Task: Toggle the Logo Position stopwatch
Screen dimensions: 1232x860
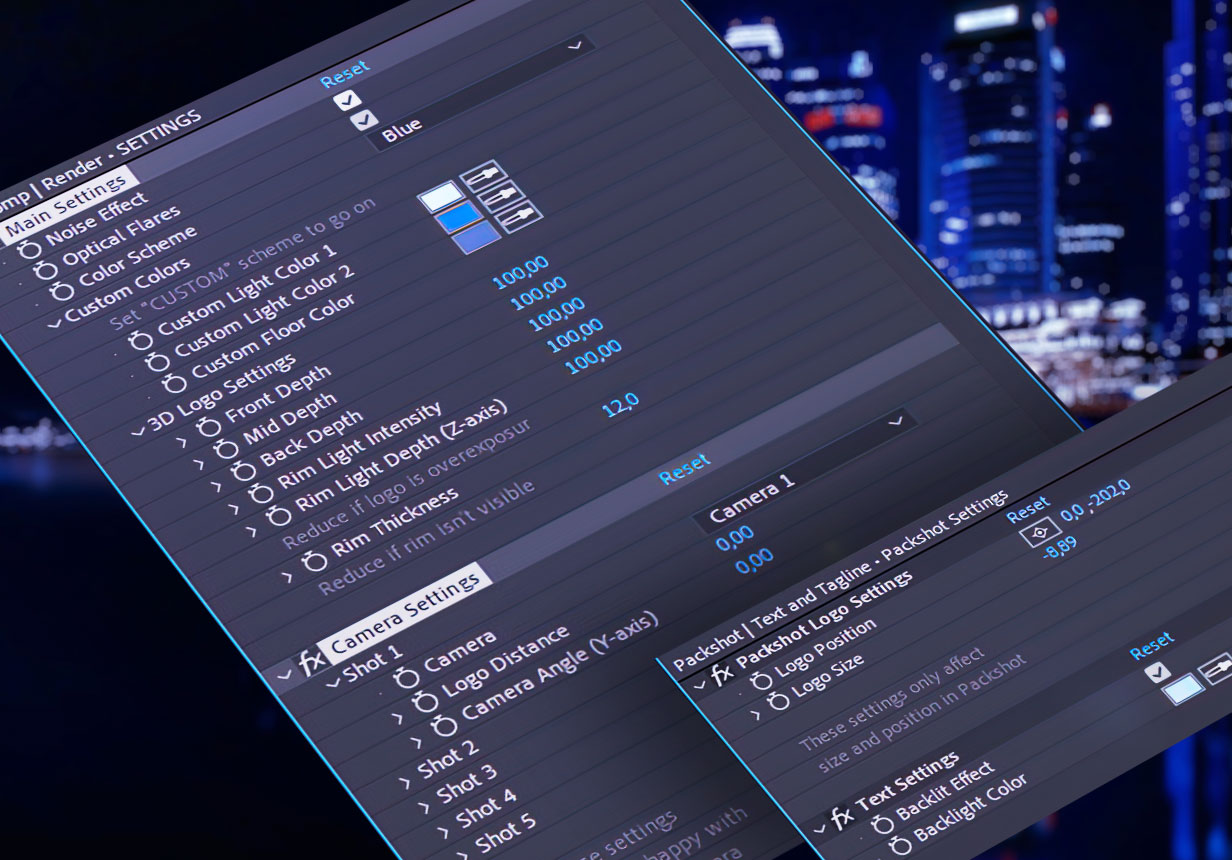Action: [760, 682]
